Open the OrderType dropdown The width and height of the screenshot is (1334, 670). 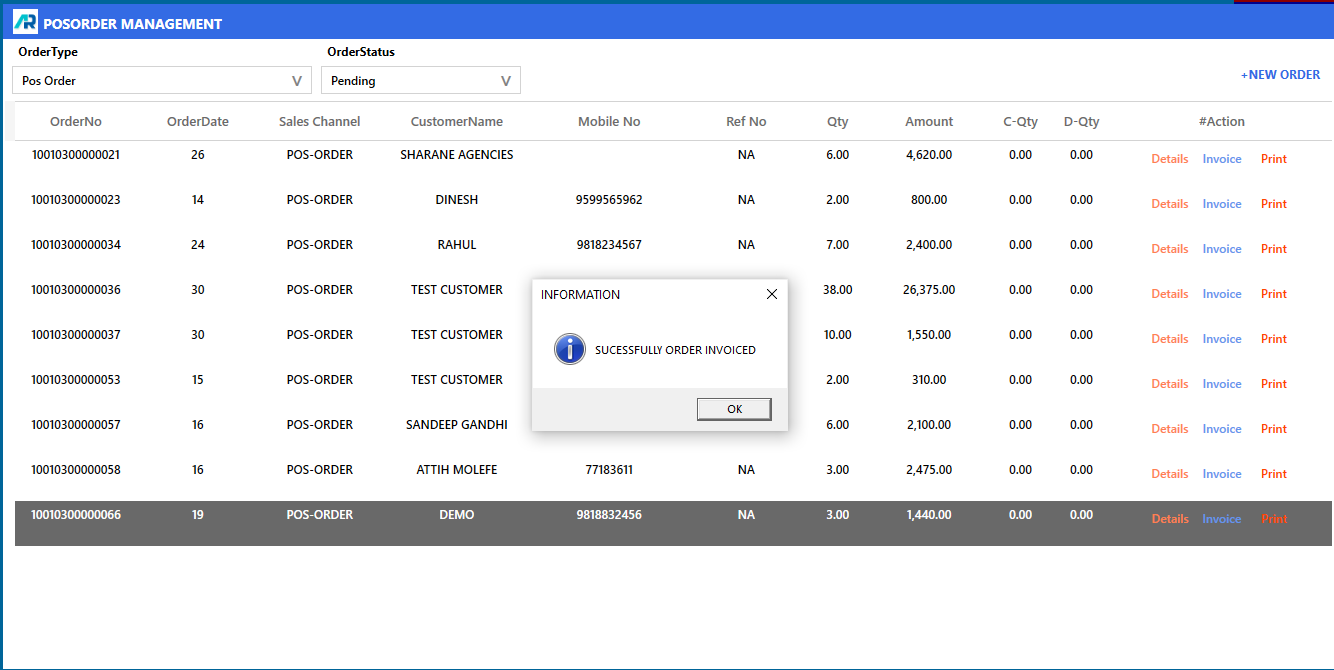click(x=162, y=81)
